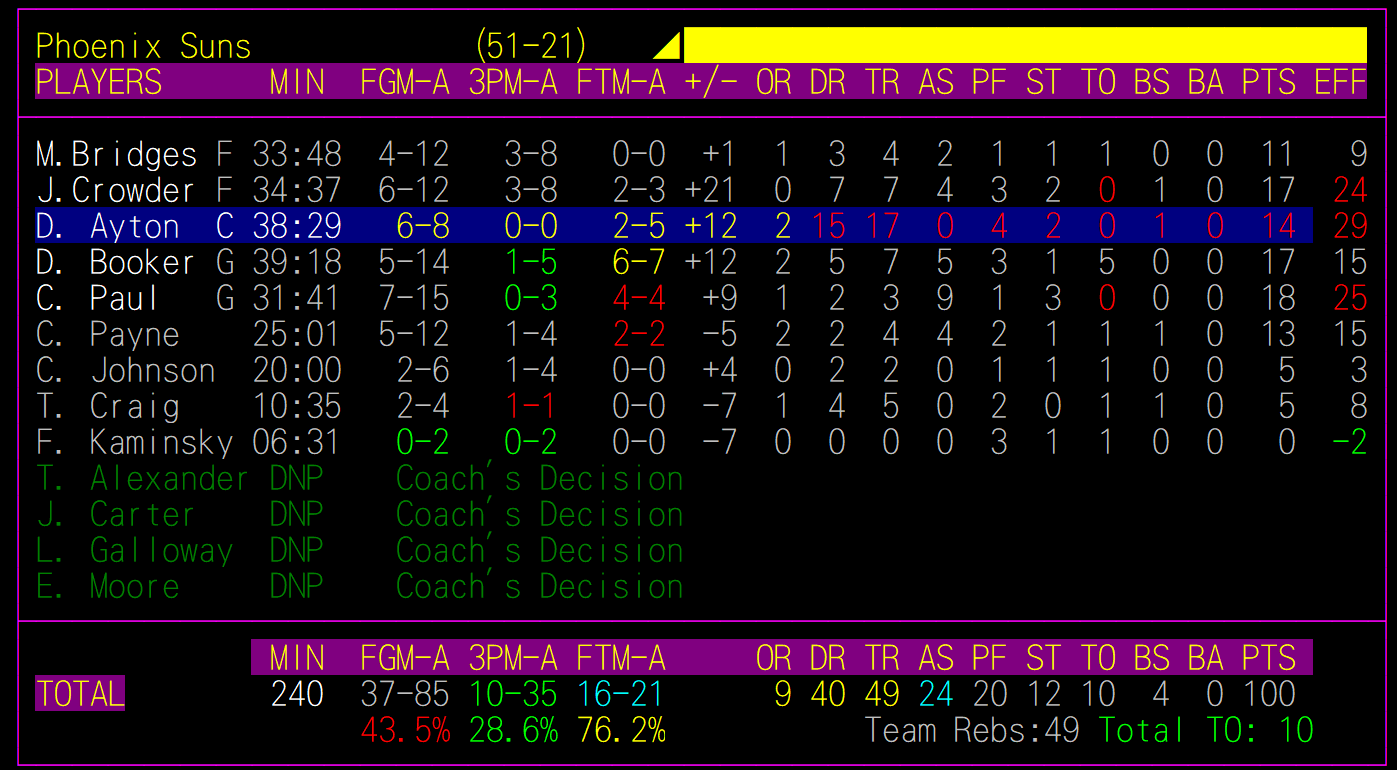Image resolution: width=1397 pixels, height=770 pixels.
Task: Select the team free throws total 16-21
Action: pyautogui.click(x=621, y=694)
